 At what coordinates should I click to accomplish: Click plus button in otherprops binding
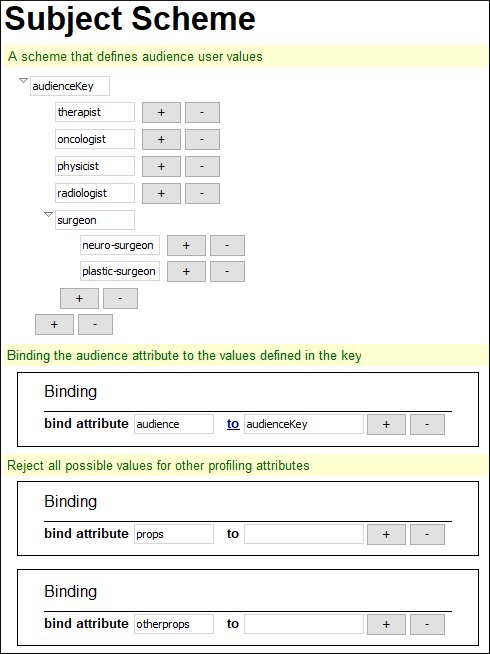(386, 624)
